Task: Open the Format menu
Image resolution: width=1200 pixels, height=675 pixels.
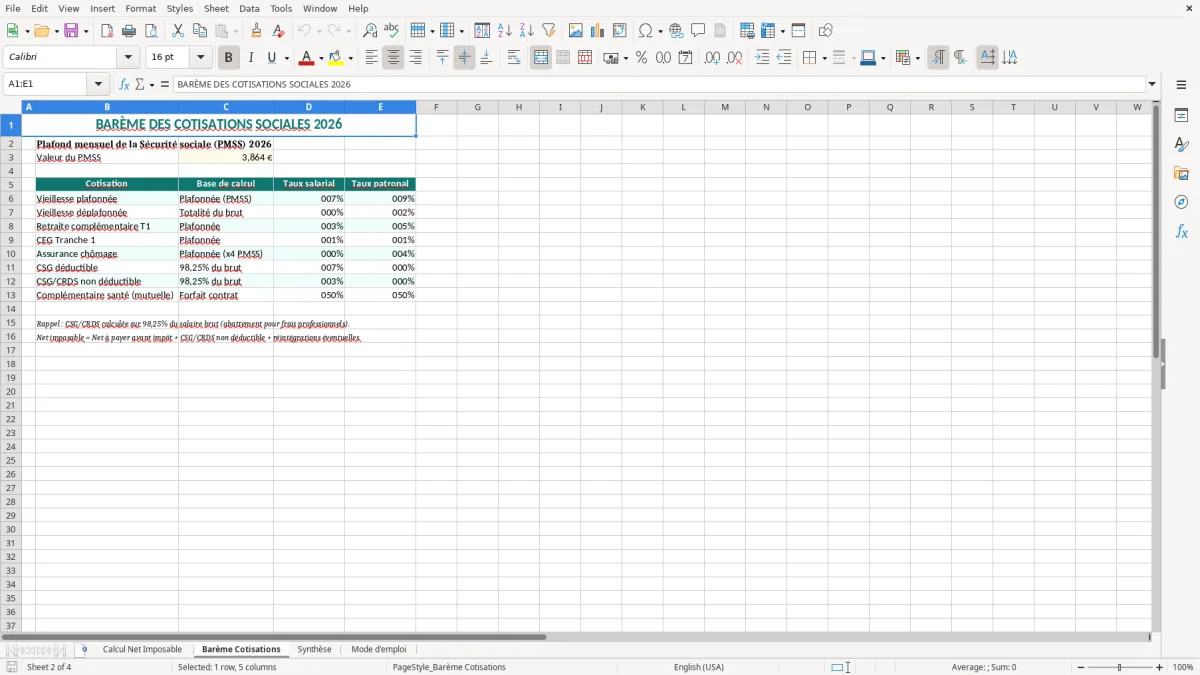Action: click(x=141, y=8)
